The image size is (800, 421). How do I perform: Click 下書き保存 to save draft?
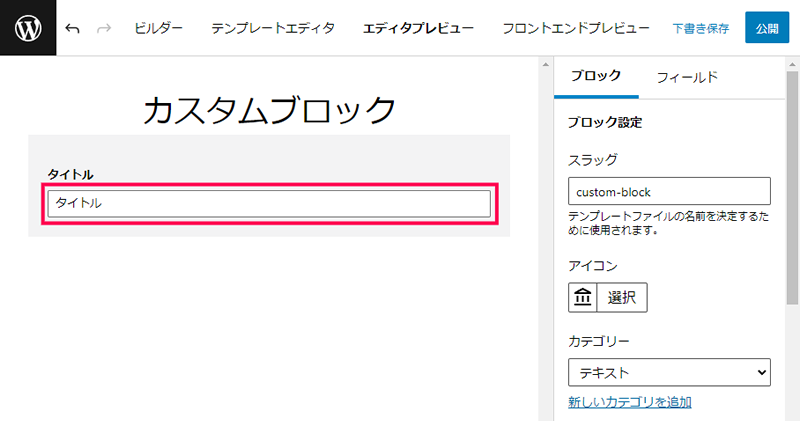[701, 29]
